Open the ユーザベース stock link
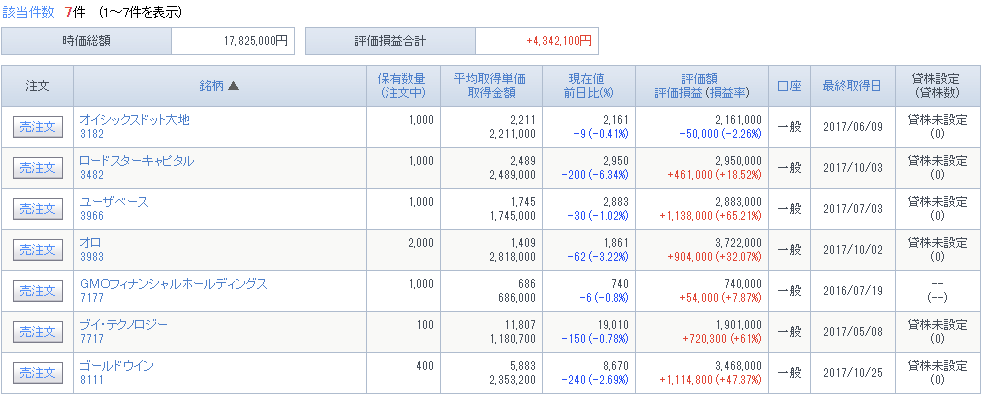The height and width of the screenshot is (400, 988). [114, 202]
